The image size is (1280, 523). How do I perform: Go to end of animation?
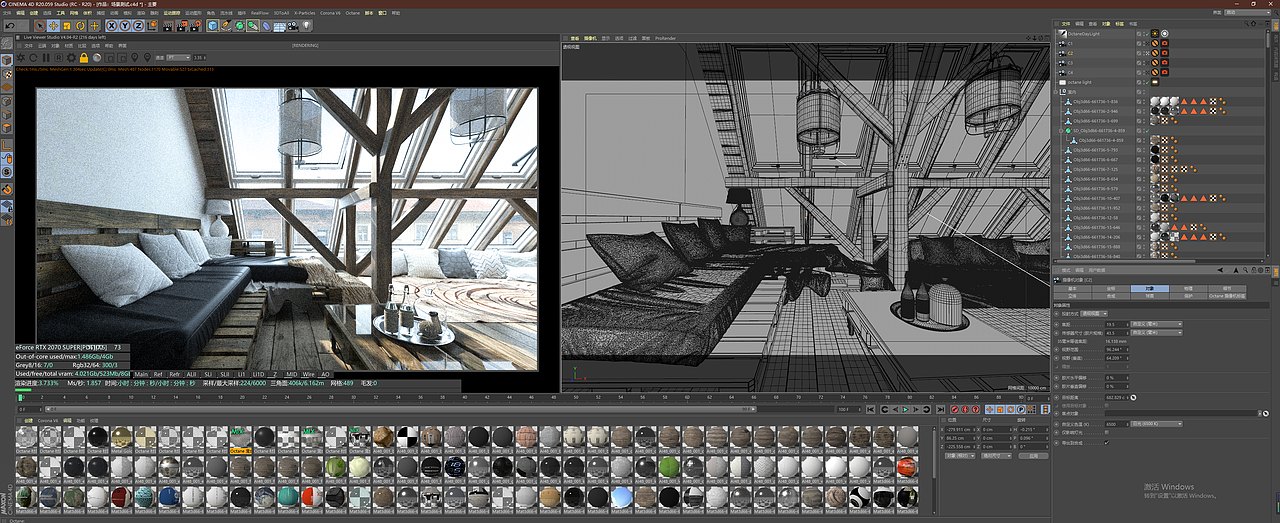940,410
